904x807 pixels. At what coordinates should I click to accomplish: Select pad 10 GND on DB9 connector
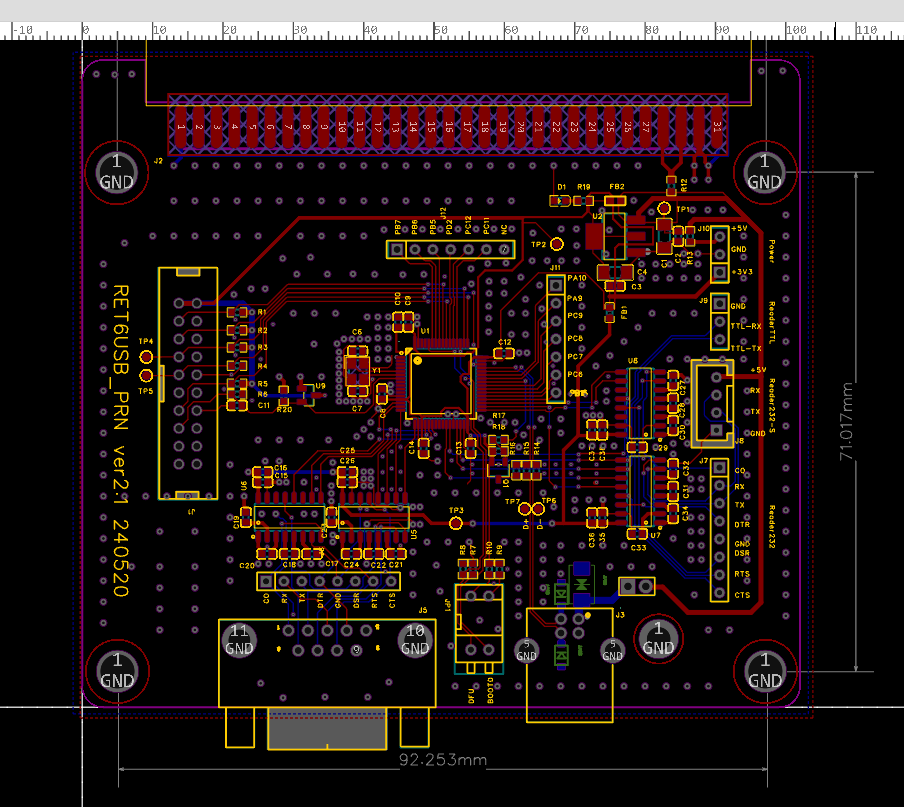coord(415,640)
